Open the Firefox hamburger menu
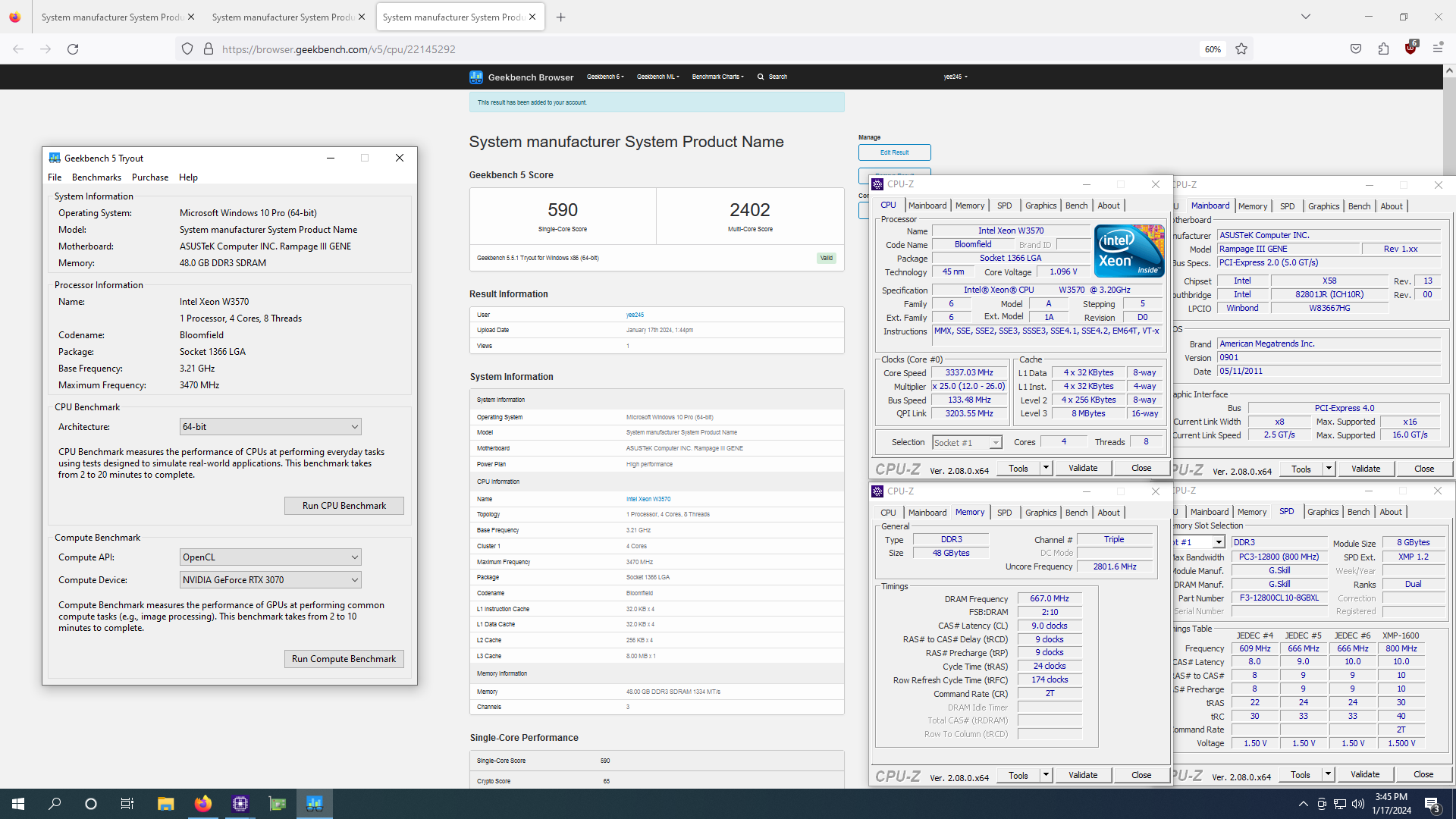Image resolution: width=1456 pixels, height=819 pixels. (x=1438, y=49)
